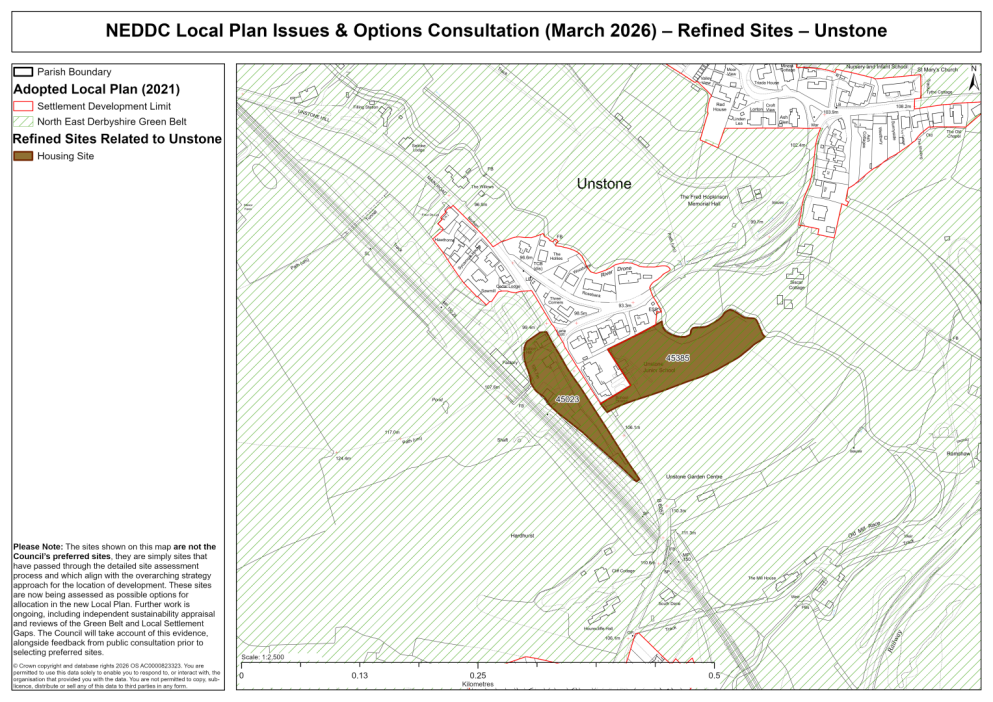Click the green hatched Green Belt legend symbol
The image size is (993, 702).
click(22, 122)
